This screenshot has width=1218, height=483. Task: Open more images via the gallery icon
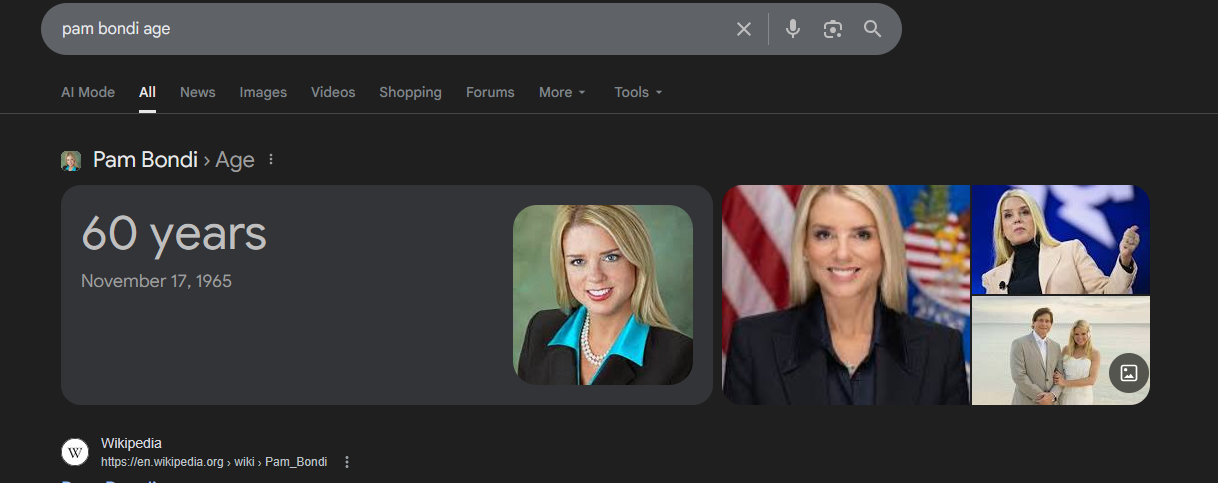tap(1129, 373)
